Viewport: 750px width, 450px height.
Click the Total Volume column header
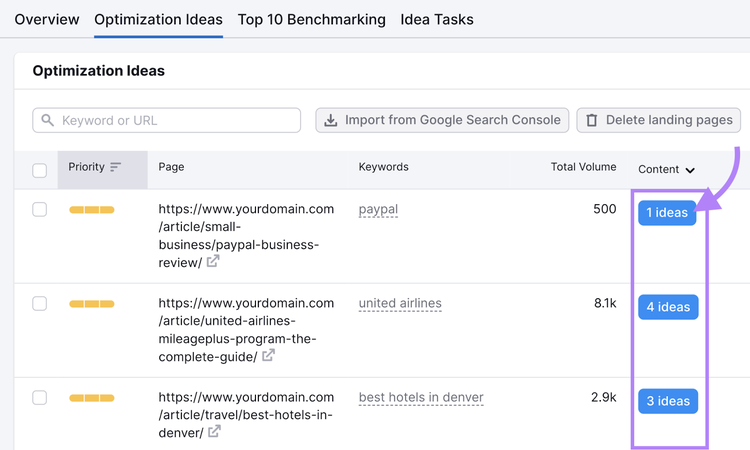583,167
